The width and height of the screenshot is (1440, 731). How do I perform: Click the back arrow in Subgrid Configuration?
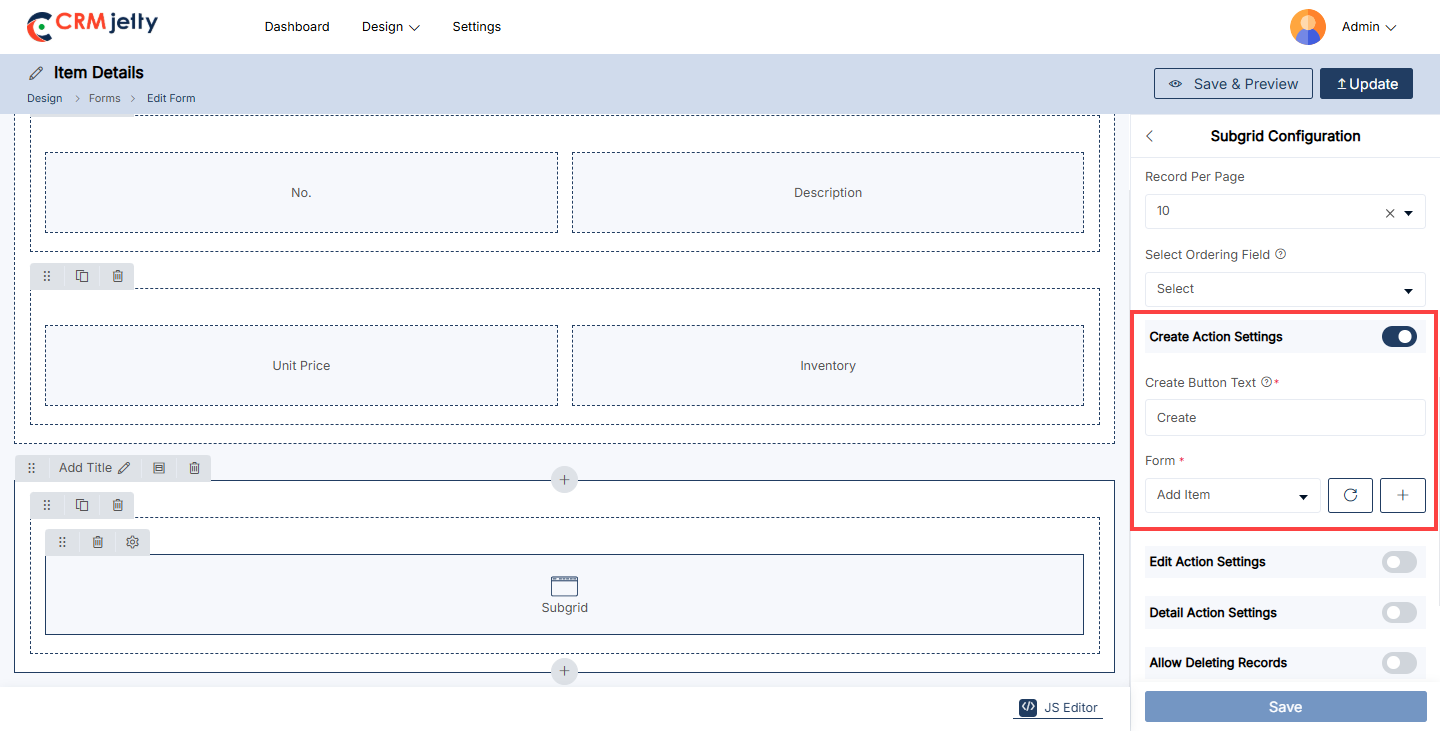coord(1150,136)
